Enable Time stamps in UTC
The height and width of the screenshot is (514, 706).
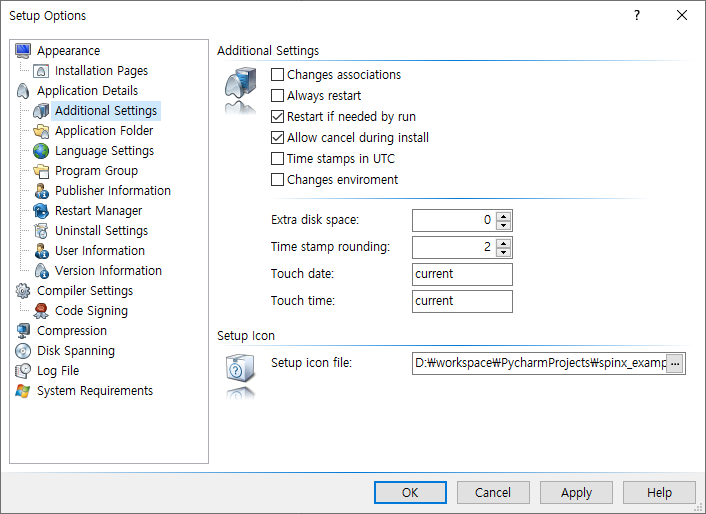[x=277, y=158]
